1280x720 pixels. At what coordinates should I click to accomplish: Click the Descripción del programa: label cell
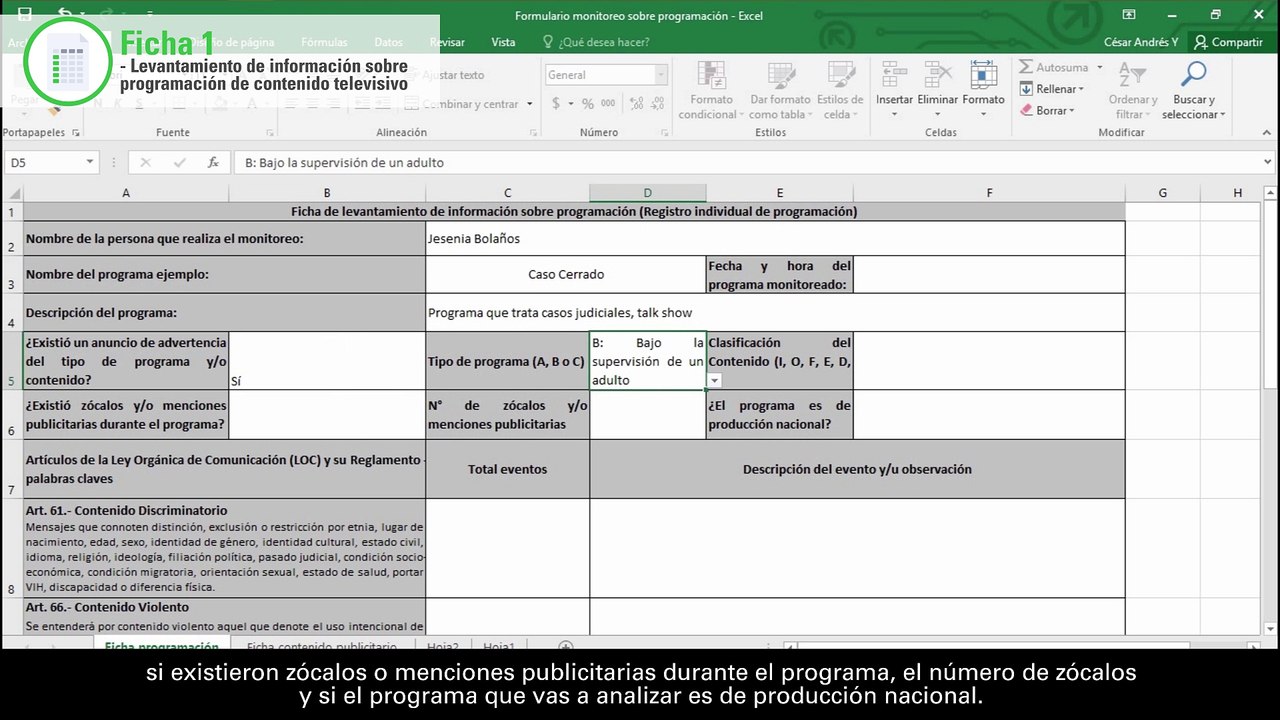coord(225,312)
